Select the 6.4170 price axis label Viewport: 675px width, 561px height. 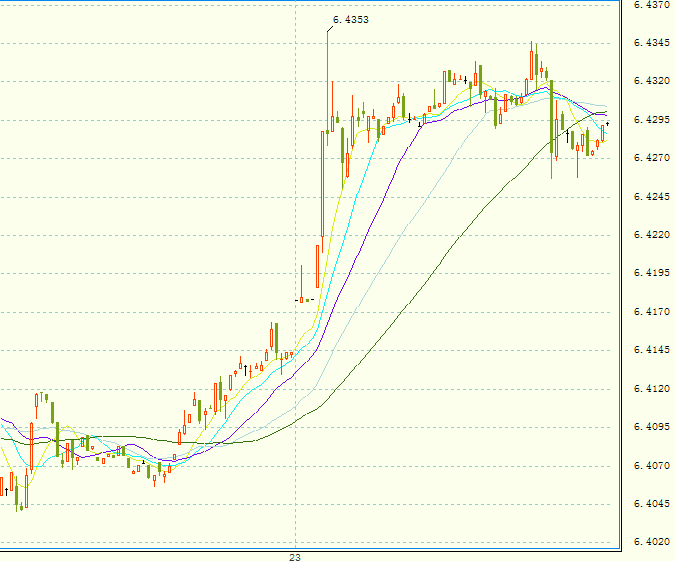pos(652,312)
